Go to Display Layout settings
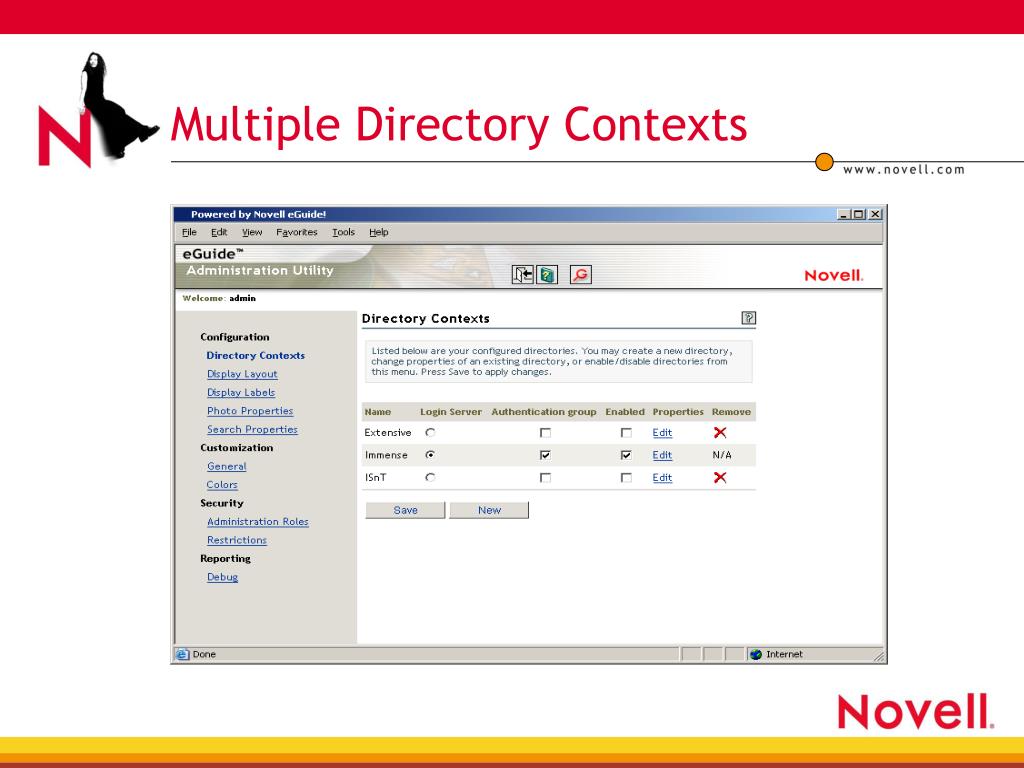The image size is (1024, 768). click(x=242, y=374)
